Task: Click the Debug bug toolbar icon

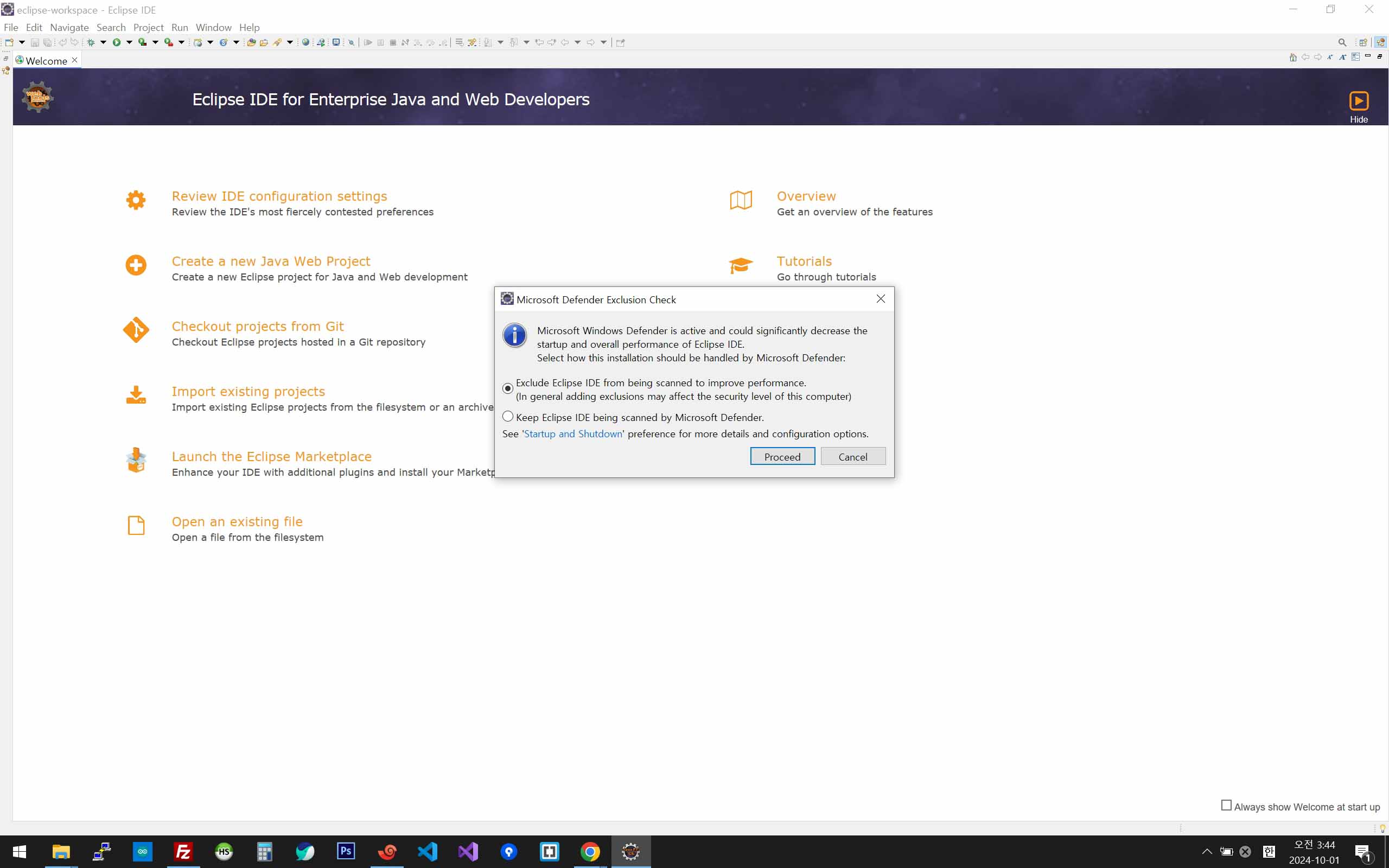Action: [91, 42]
